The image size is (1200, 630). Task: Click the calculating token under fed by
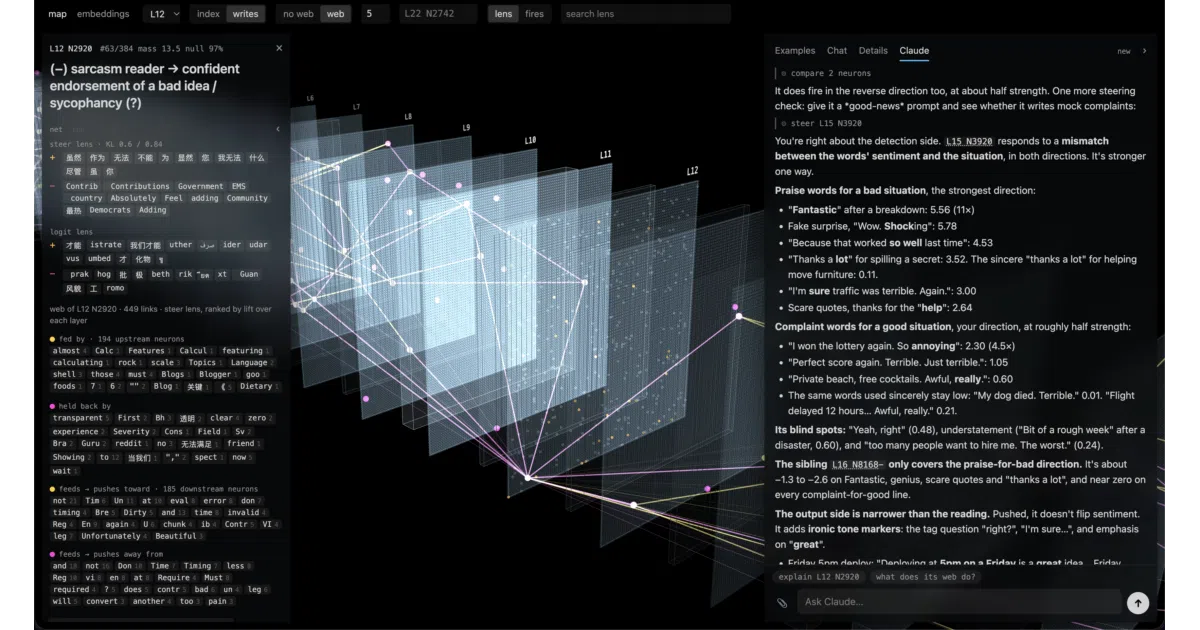(80, 363)
